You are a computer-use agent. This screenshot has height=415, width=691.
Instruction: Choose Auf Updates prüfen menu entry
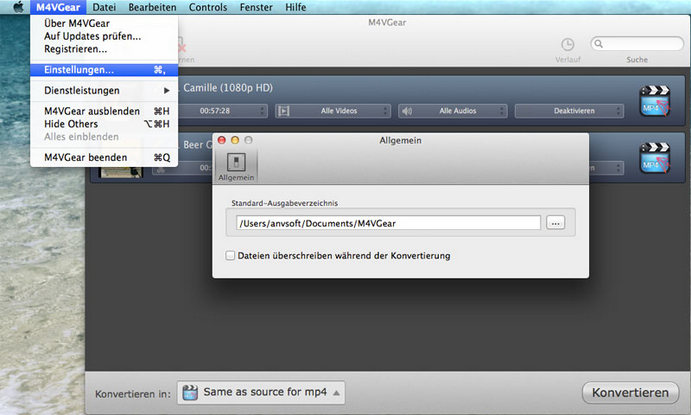104,36
